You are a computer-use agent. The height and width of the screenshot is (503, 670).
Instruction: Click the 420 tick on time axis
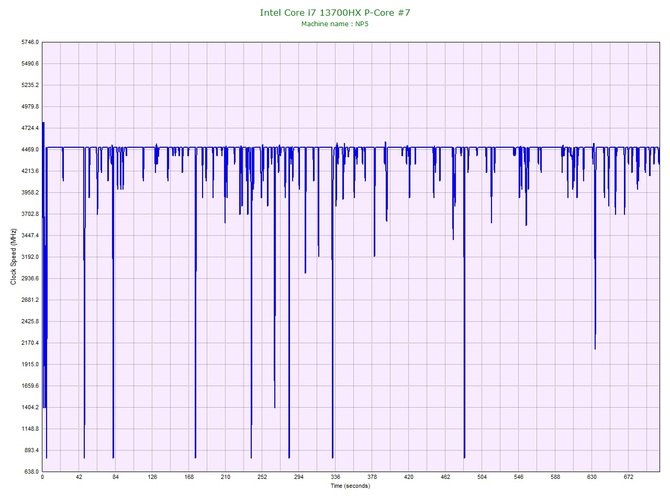pyautogui.click(x=409, y=477)
